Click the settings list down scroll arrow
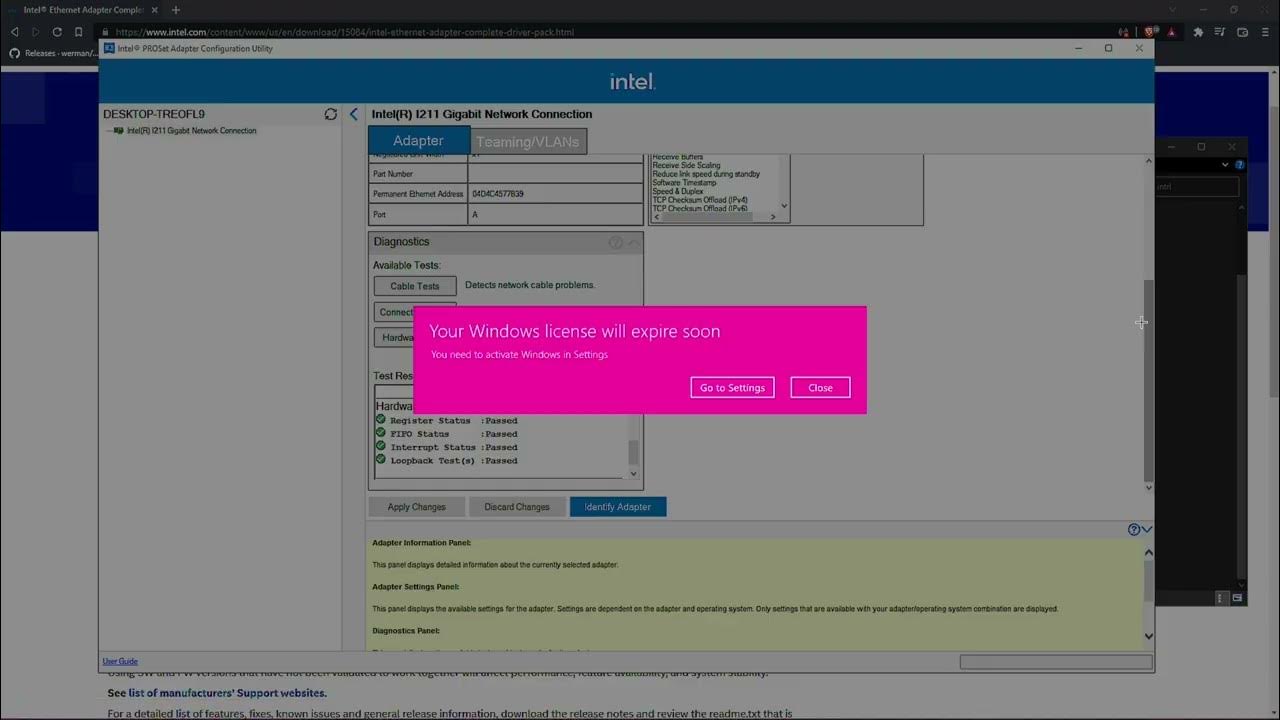This screenshot has width=1280, height=720. click(x=784, y=206)
